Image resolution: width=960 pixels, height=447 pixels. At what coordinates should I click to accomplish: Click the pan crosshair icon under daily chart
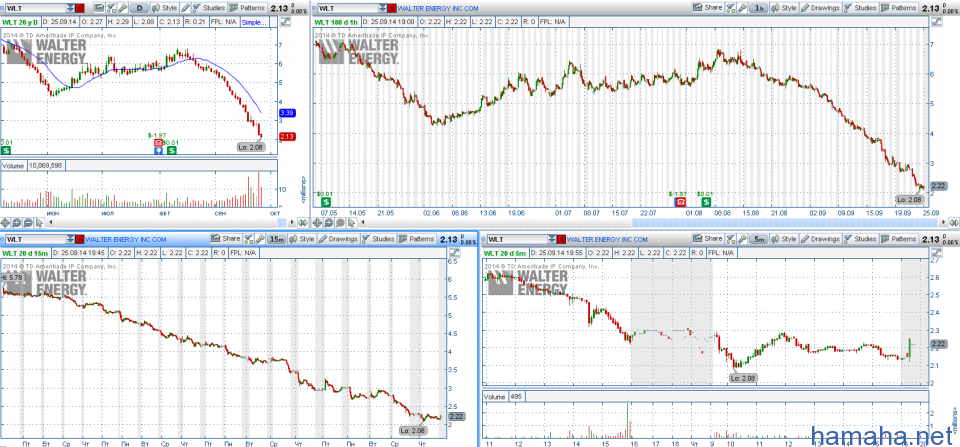pos(6,222)
